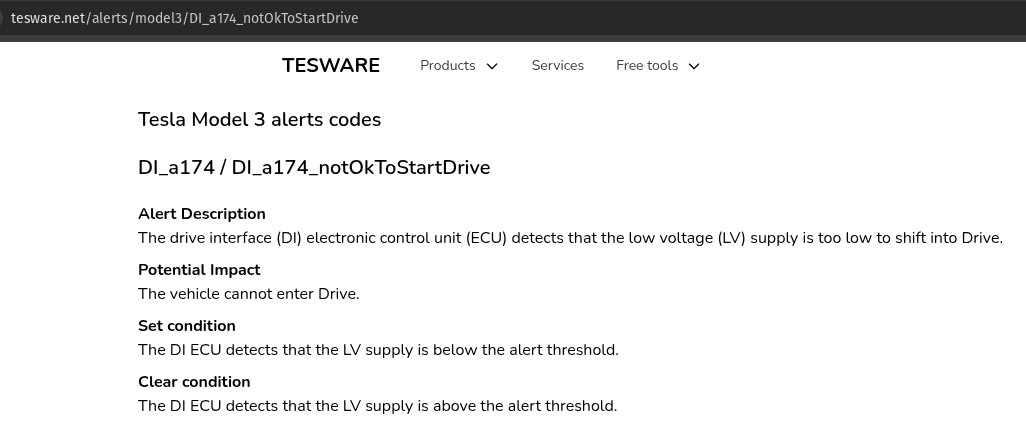The image size is (1026, 429).
Task: Click DI_a174_notOkToStartDrive in the URL
Action: pyautogui.click(x=273, y=18)
